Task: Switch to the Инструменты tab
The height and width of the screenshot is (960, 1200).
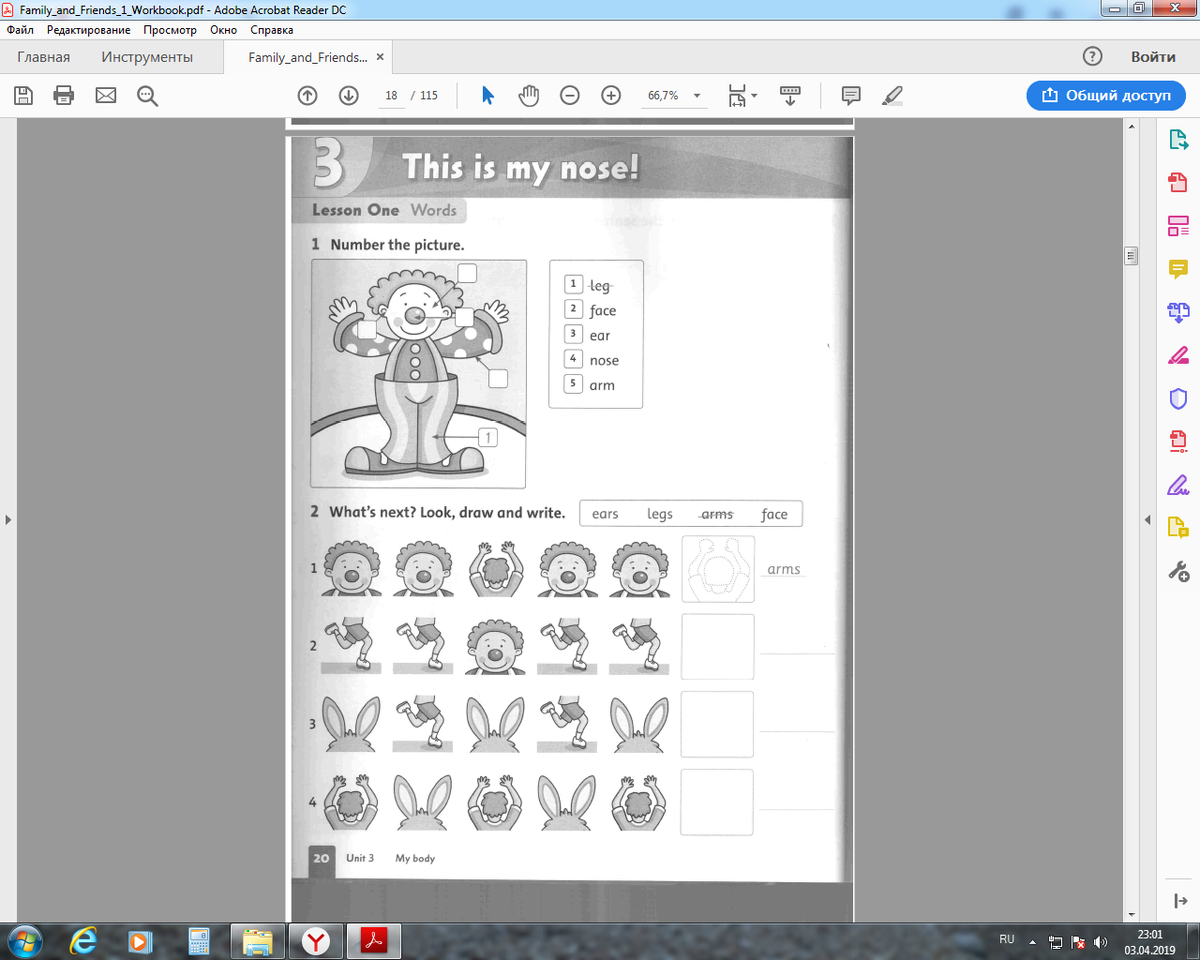Action: [147, 57]
